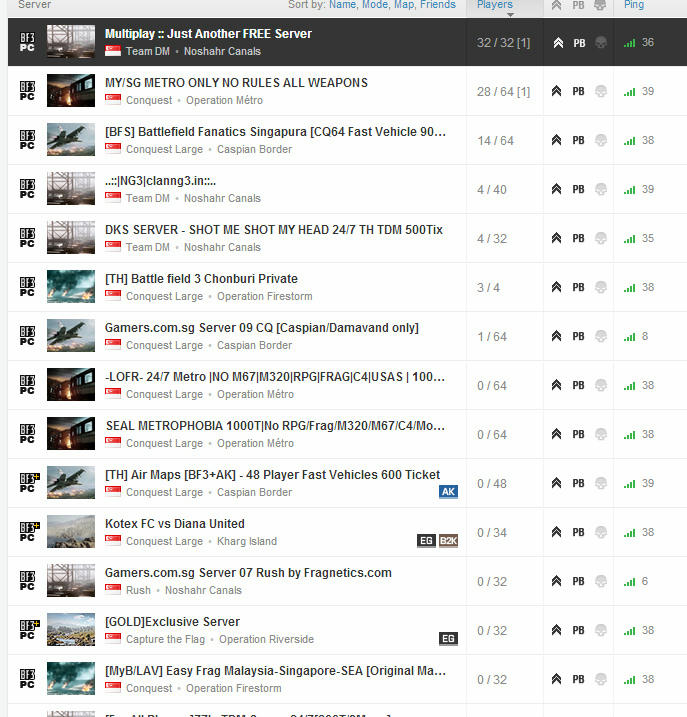Image resolution: width=687 pixels, height=717 pixels.
Task: Select the Kotex FC vs Diana United server
Action: click(347, 532)
